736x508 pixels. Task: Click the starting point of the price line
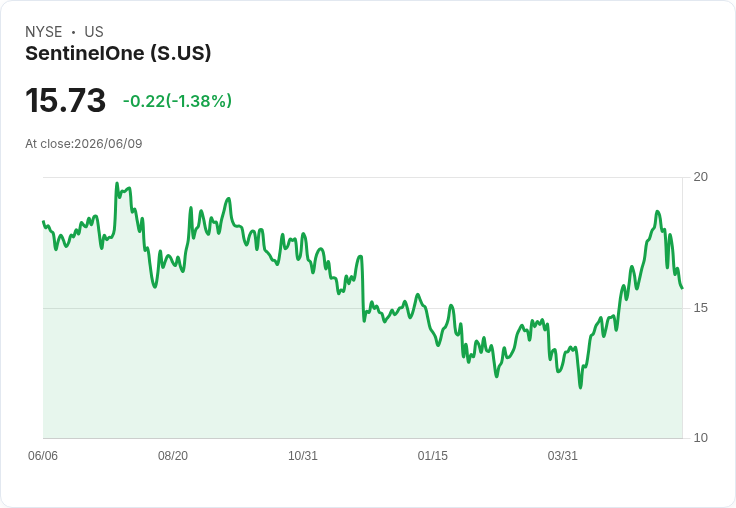coord(43,222)
